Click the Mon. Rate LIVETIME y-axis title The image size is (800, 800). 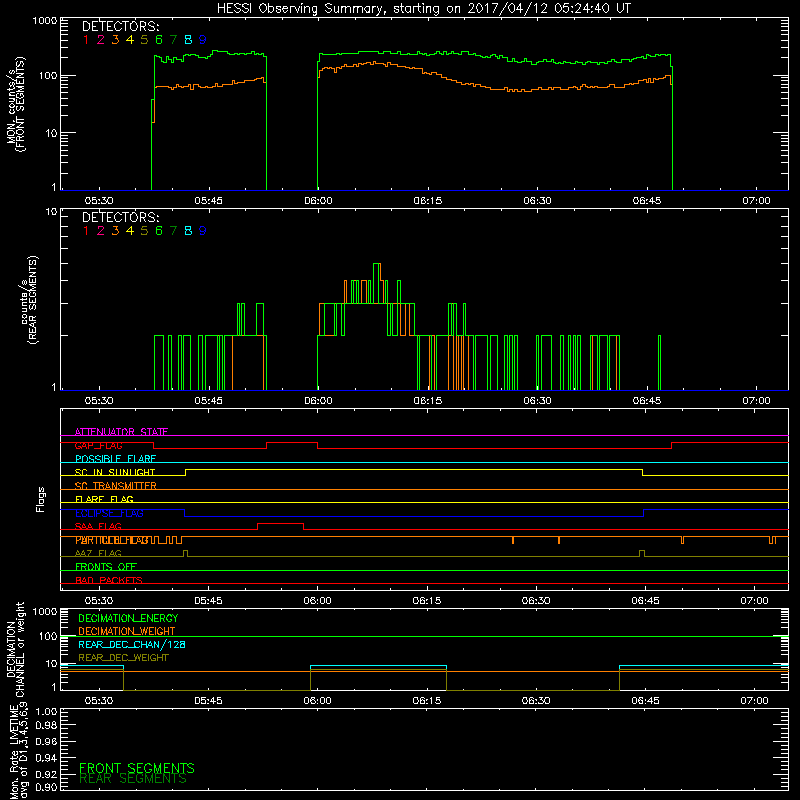[x=20, y=753]
